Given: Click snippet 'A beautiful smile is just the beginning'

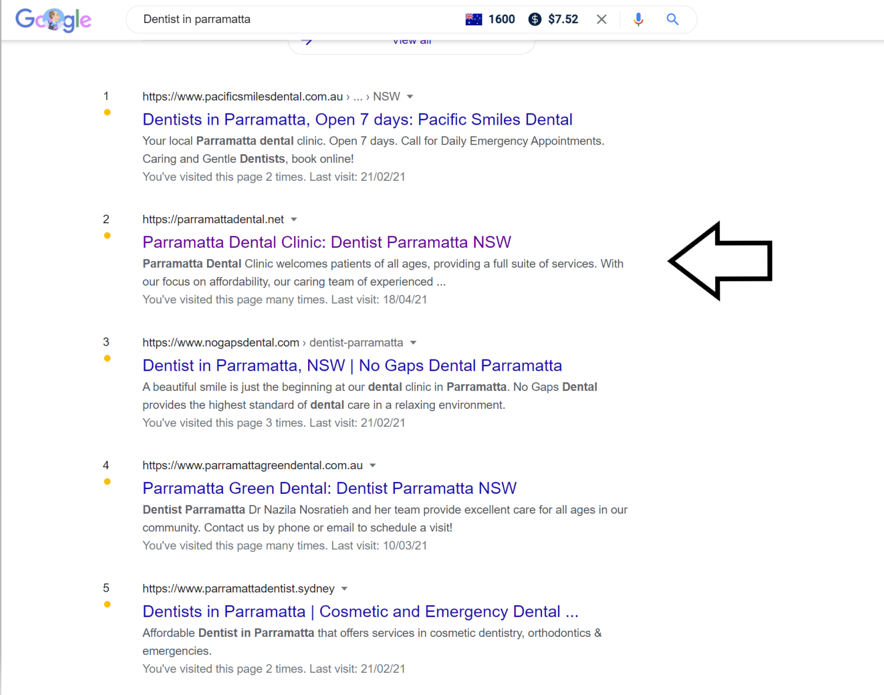Looking at the screenshot, I should (370, 396).
